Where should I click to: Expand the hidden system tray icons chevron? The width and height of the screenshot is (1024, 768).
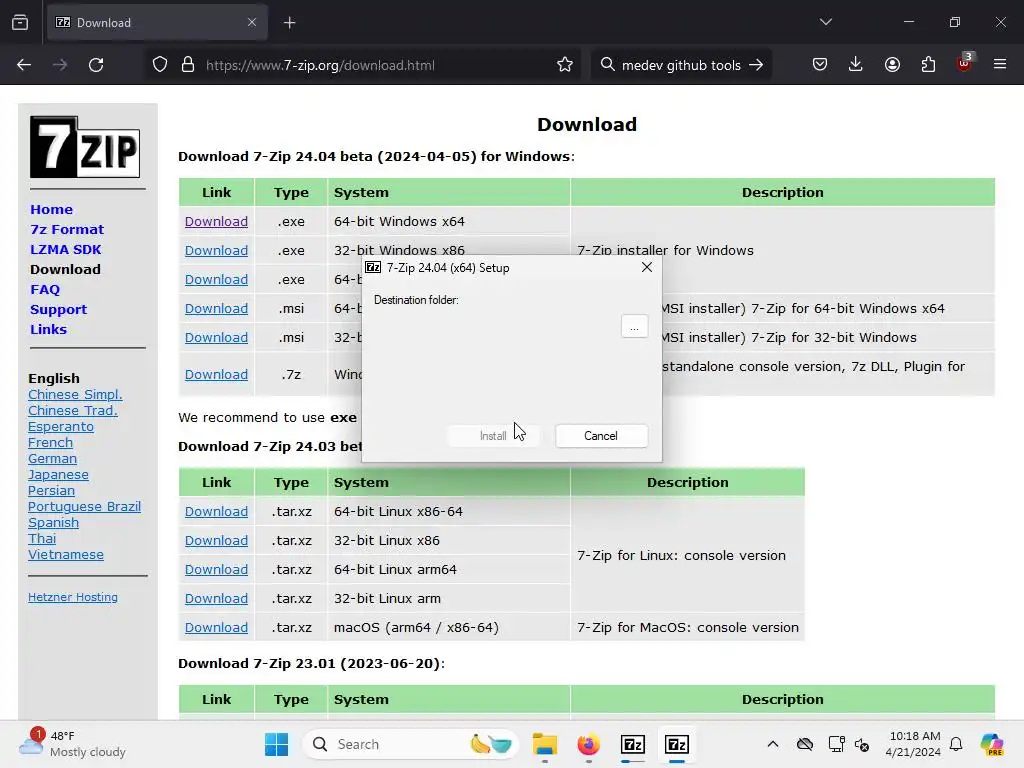click(x=773, y=744)
